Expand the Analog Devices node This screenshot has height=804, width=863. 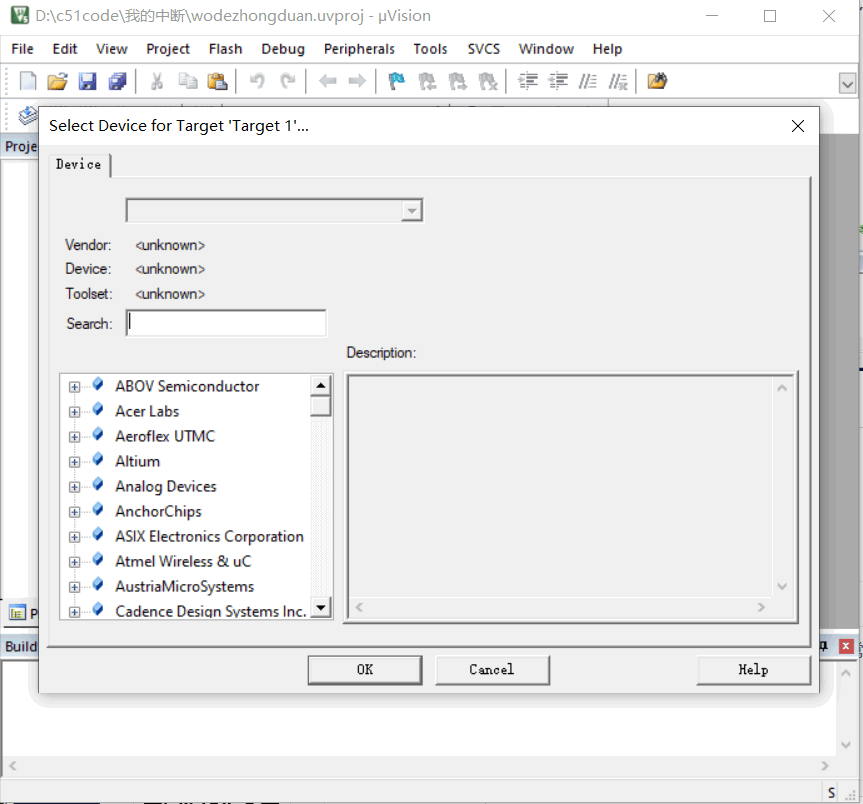click(x=74, y=487)
